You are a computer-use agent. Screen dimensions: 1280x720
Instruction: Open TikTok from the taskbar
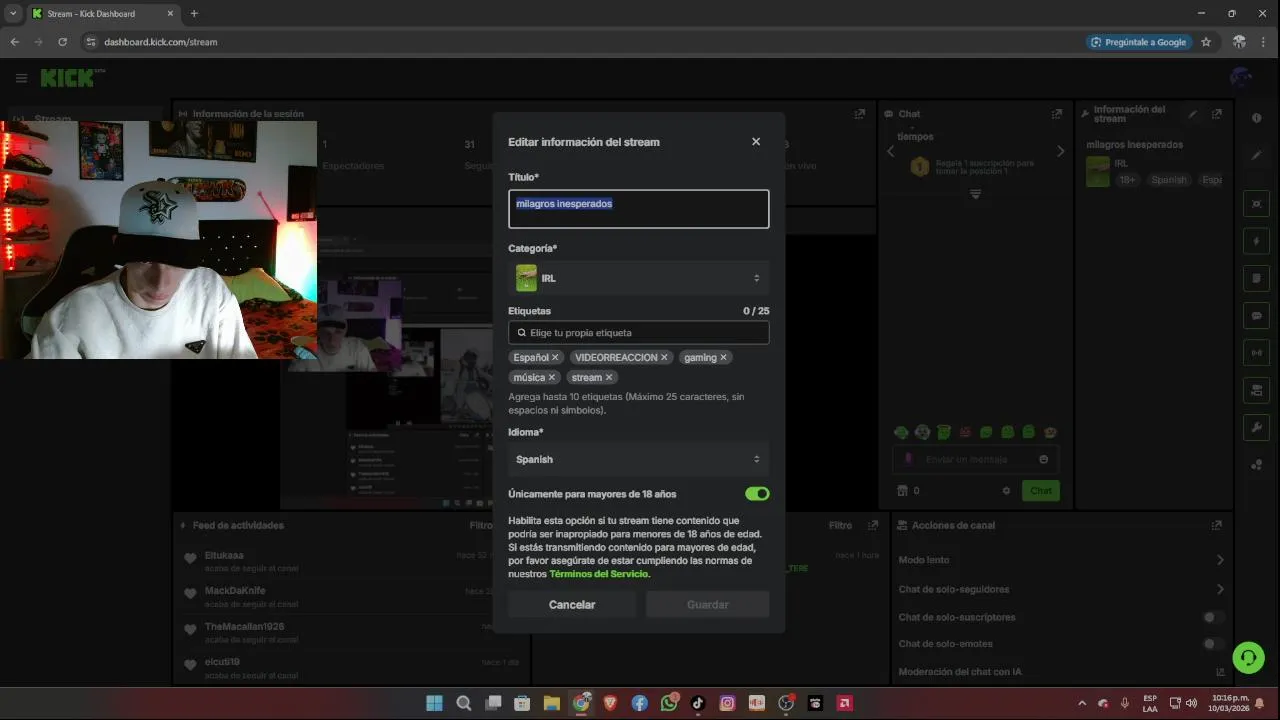point(698,703)
